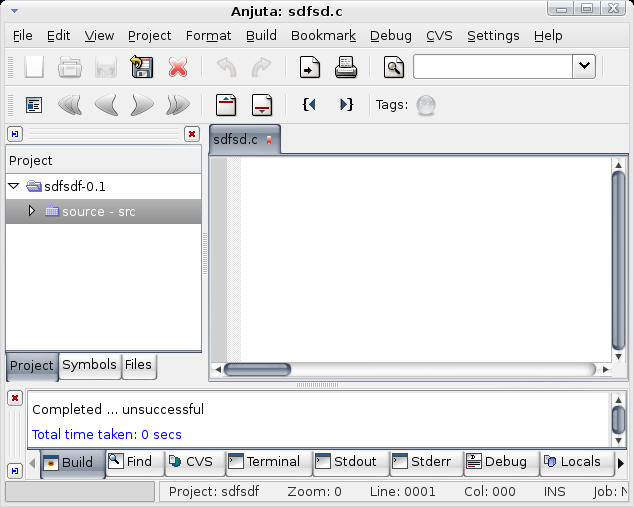
Task: Click the grayed Save file icon
Action: tap(106, 67)
